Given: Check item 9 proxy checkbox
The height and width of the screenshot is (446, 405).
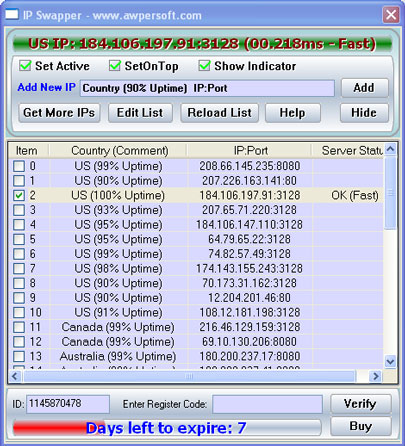Looking at the screenshot, I should (19, 298).
